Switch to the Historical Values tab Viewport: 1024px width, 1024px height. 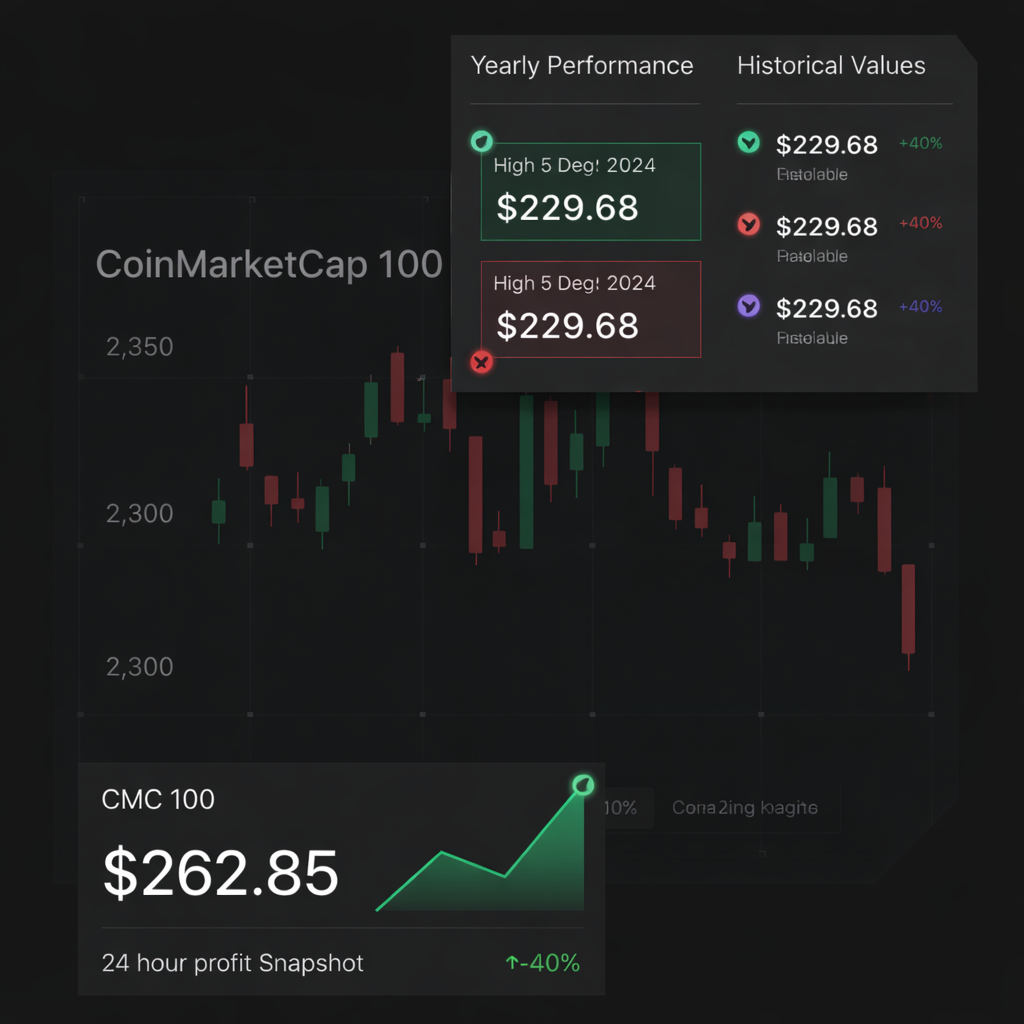pyautogui.click(x=831, y=66)
